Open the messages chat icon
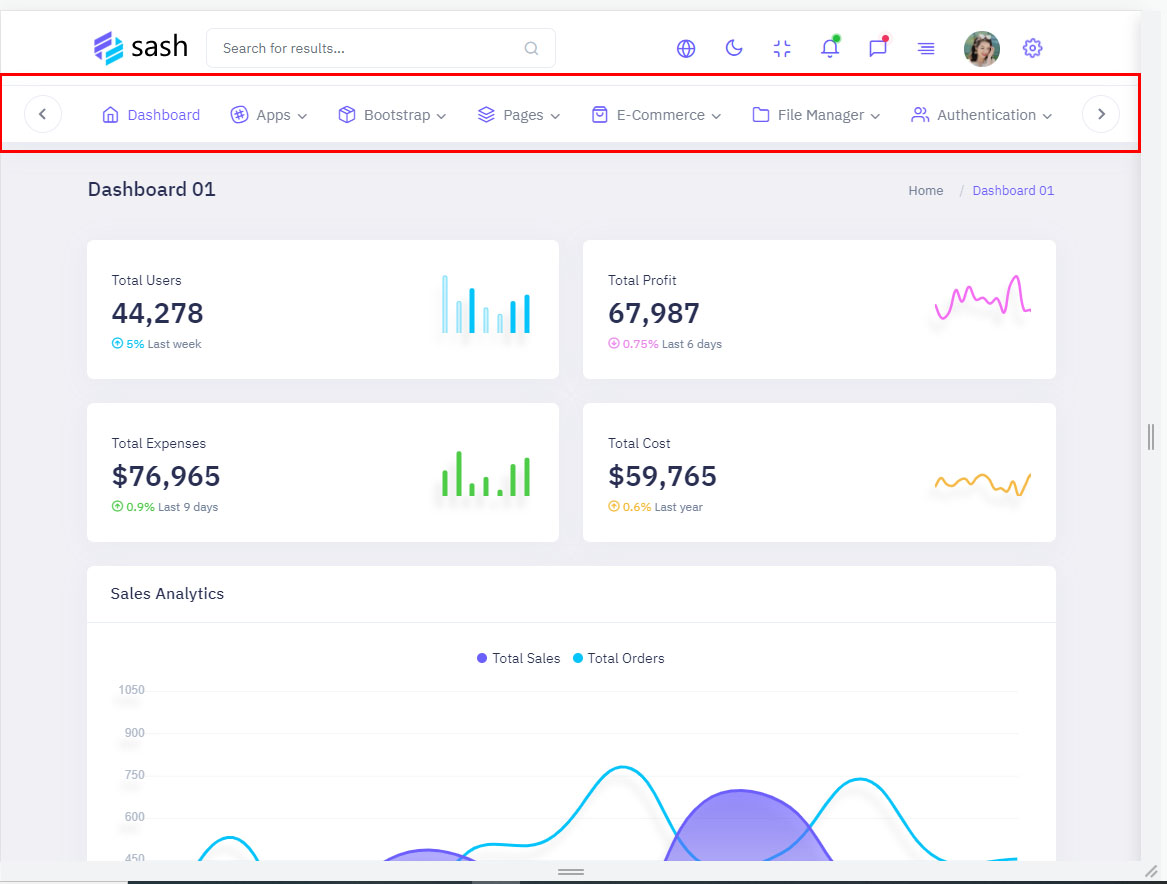Viewport: 1167px width, 884px height. pyautogui.click(x=878, y=48)
